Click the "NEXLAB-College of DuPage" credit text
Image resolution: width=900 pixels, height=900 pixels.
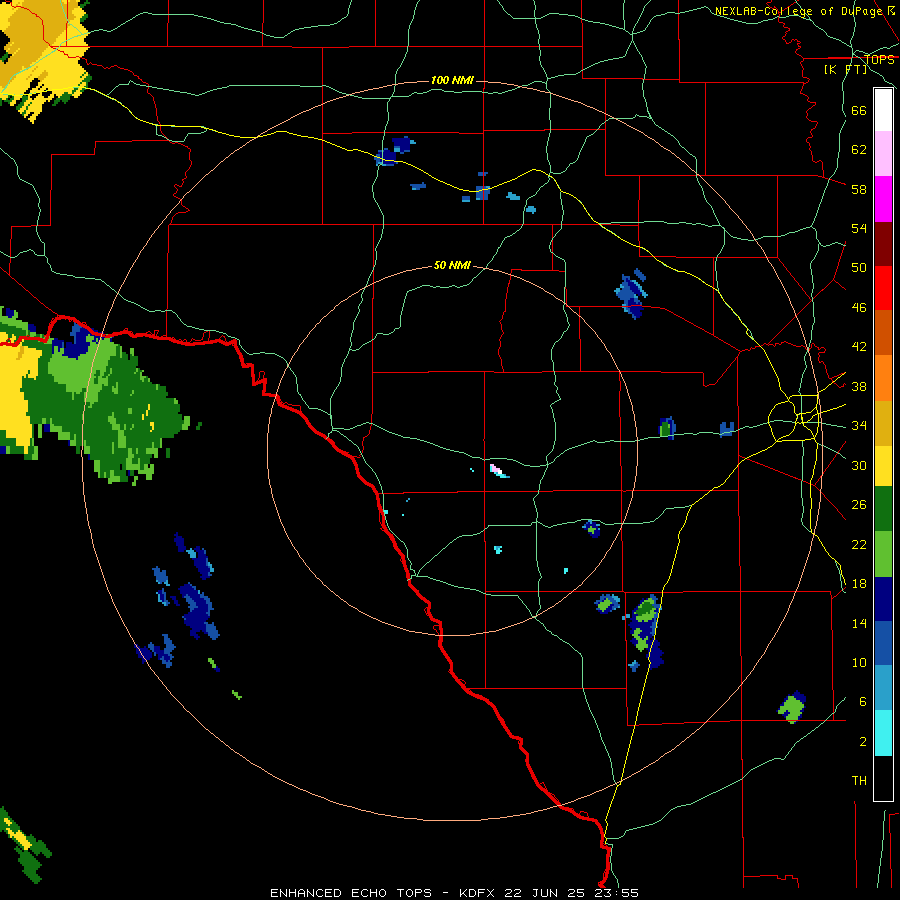(x=800, y=11)
